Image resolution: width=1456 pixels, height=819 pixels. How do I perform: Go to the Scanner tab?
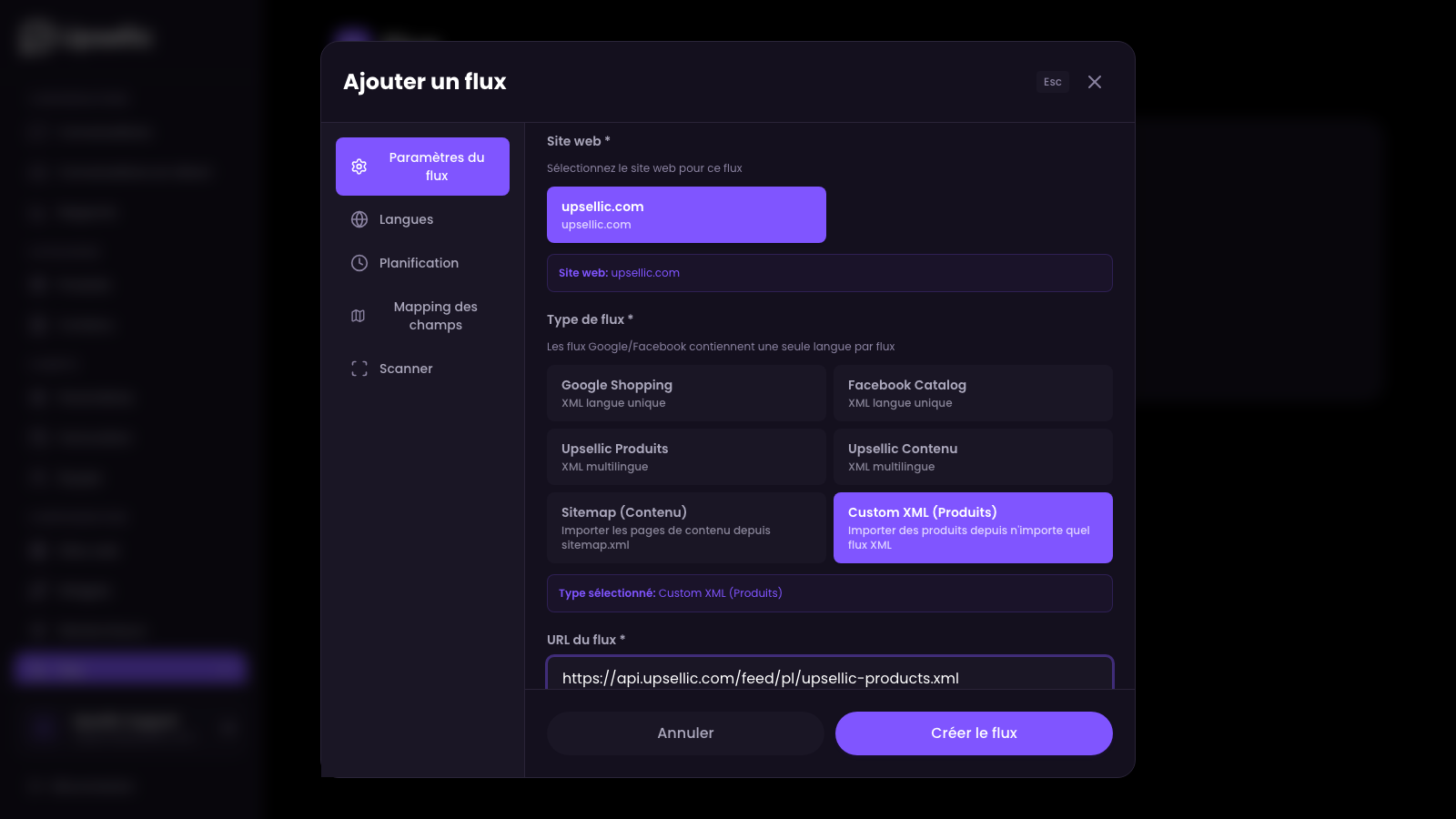(x=406, y=369)
